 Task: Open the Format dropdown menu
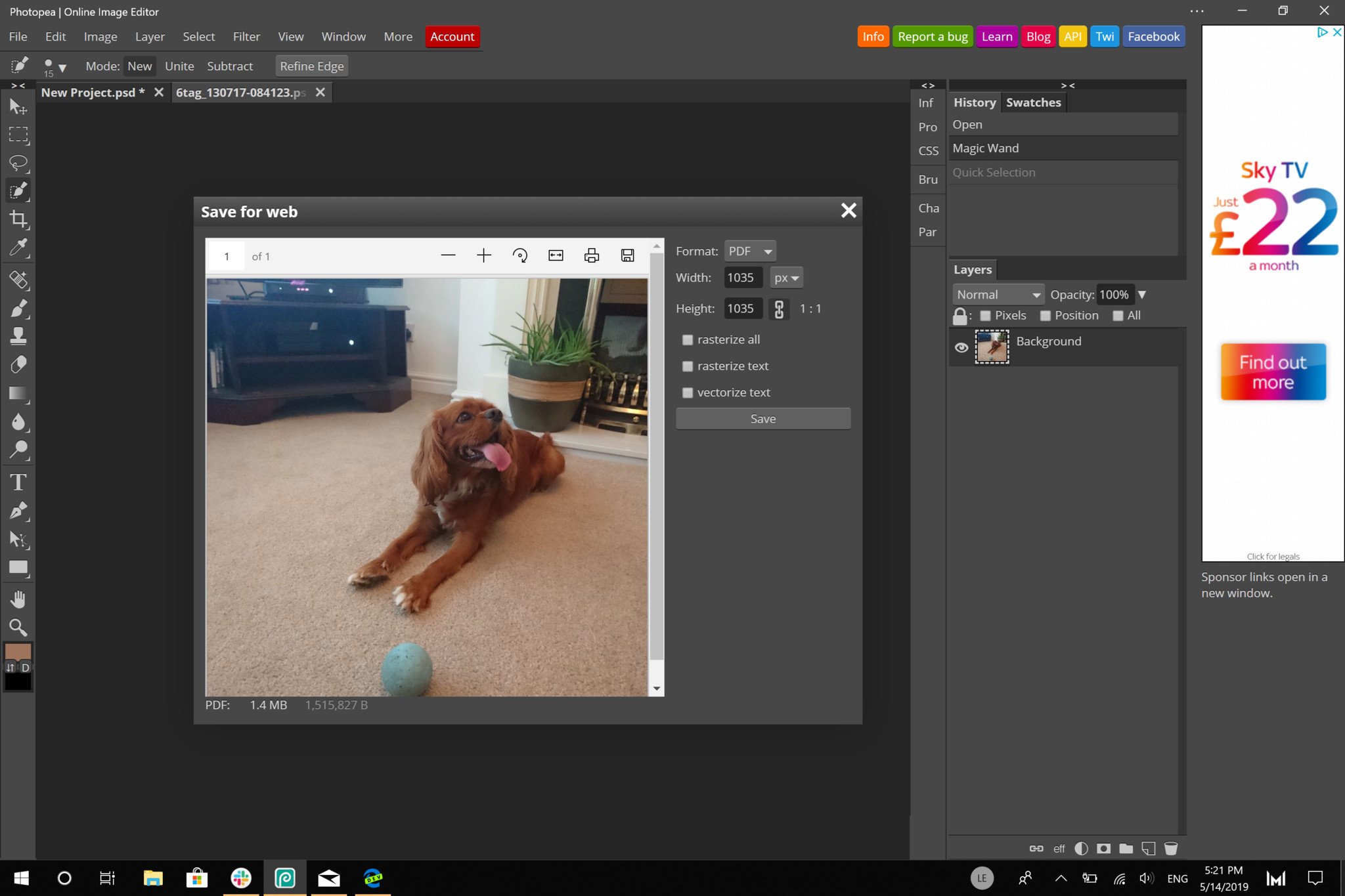coord(750,251)
